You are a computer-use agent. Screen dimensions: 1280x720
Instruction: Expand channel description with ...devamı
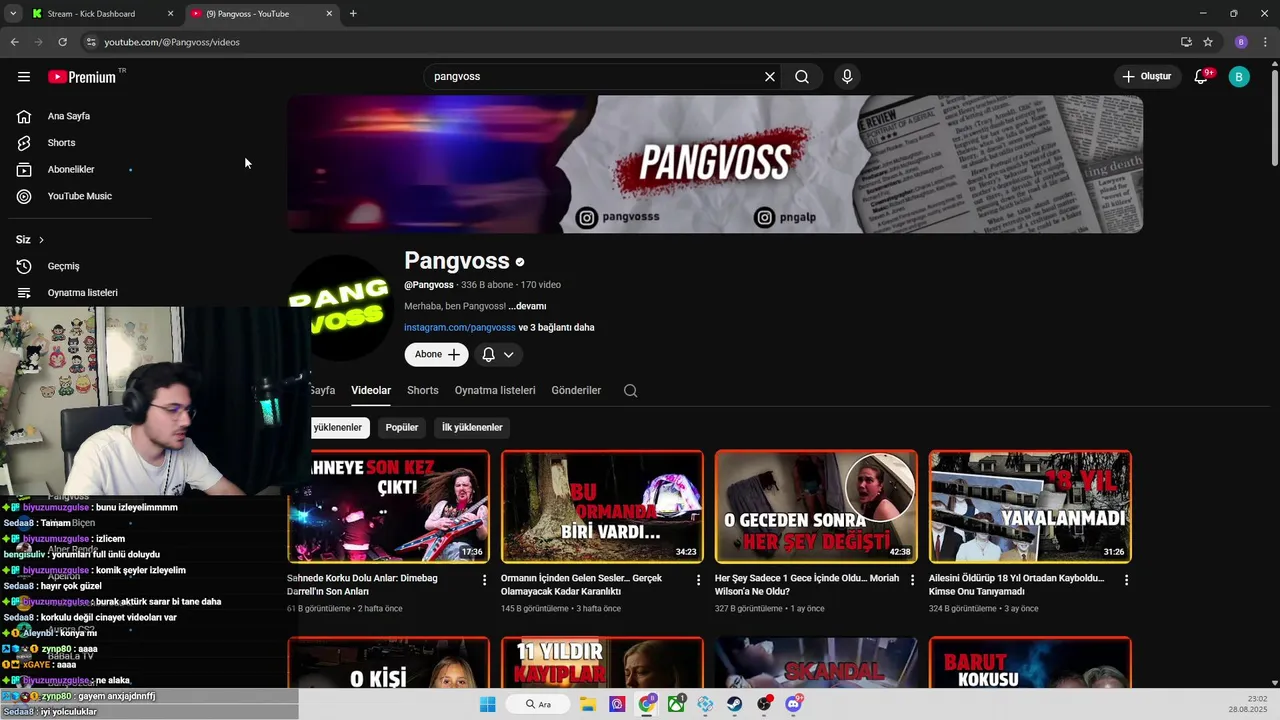pos(527,306)
